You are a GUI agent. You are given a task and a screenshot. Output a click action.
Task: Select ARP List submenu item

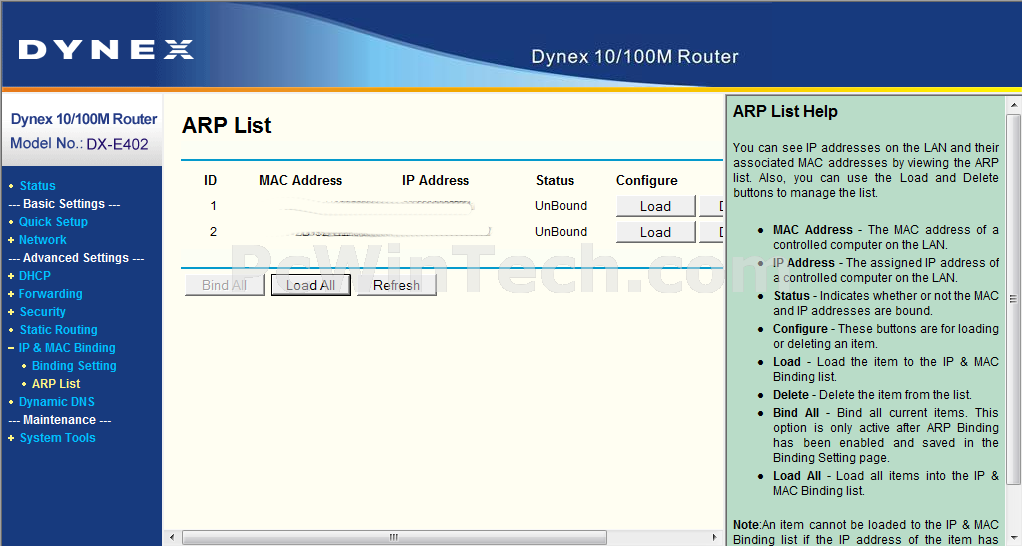point(56,384)
